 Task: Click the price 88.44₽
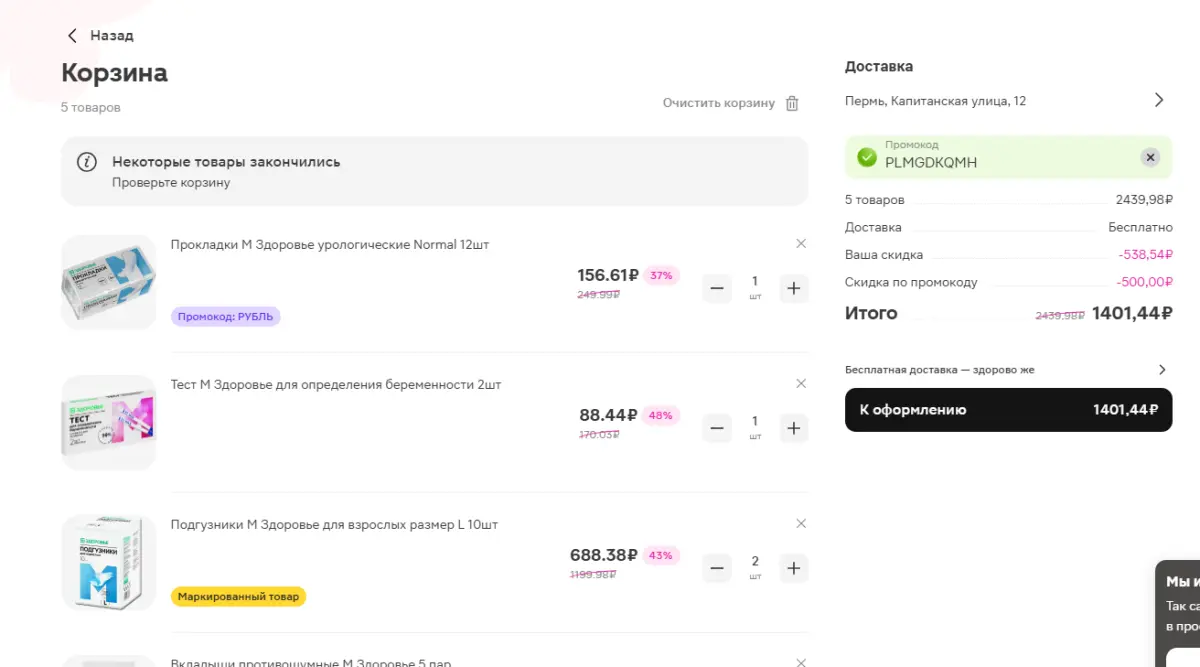pos(609,415)
